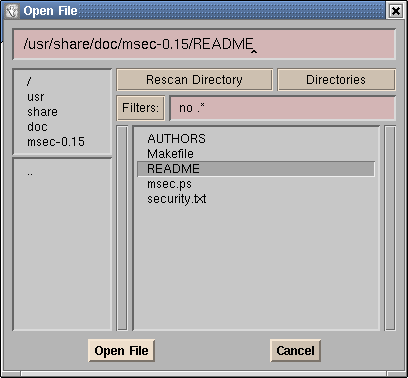Select the msec.ps file
Screen dimensions: 408x378
tap(169, 184)
